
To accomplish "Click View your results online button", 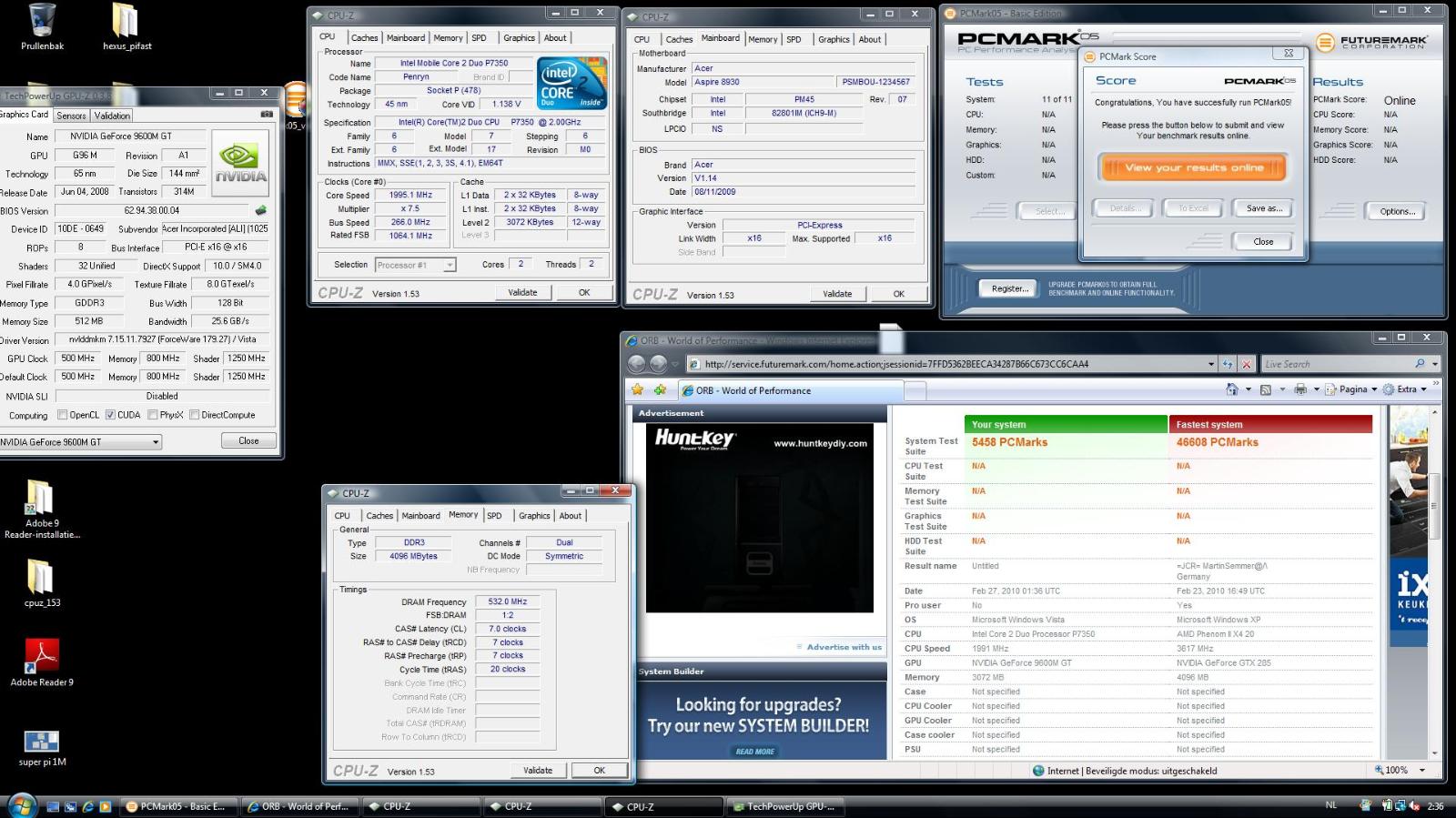I will point(1193,167).
